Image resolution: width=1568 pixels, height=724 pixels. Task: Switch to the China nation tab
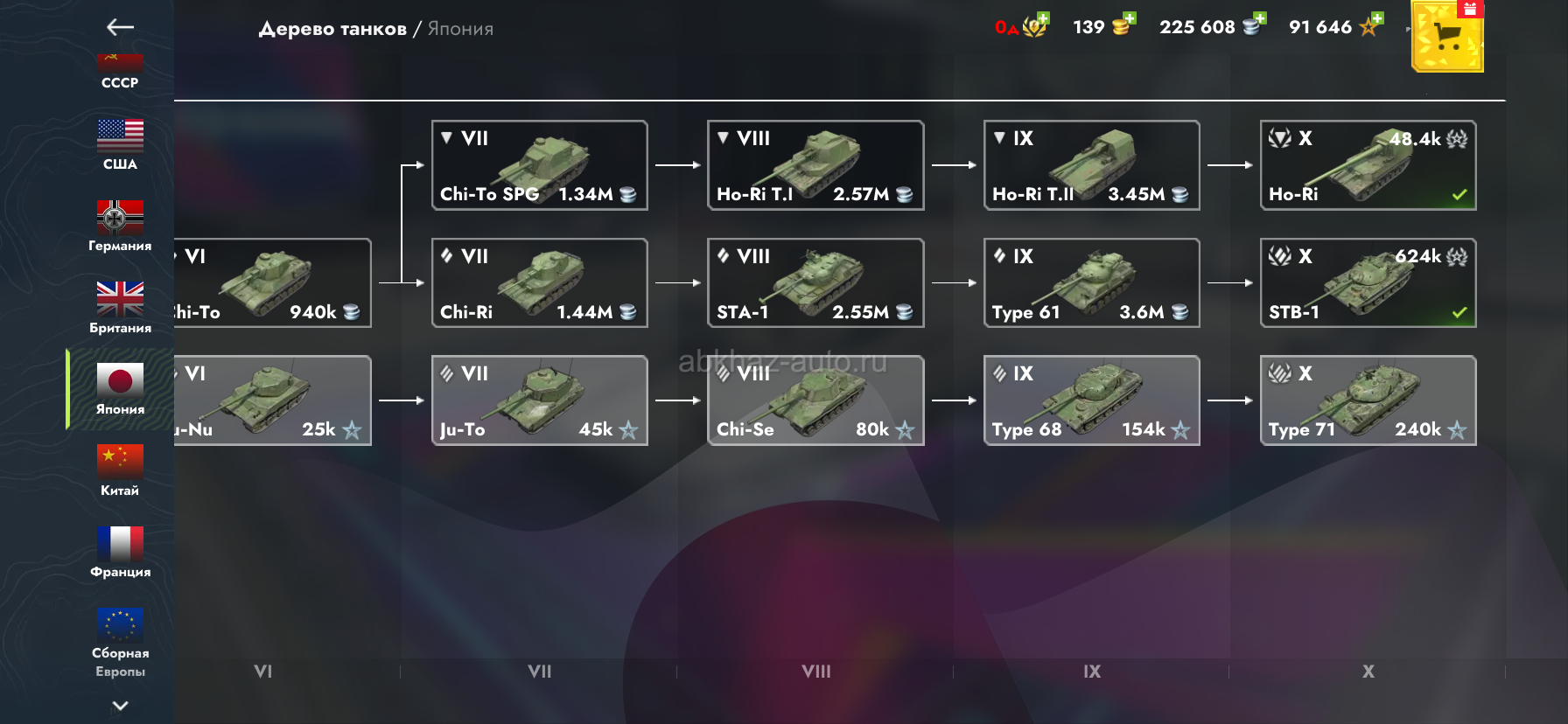pos(120,470)
